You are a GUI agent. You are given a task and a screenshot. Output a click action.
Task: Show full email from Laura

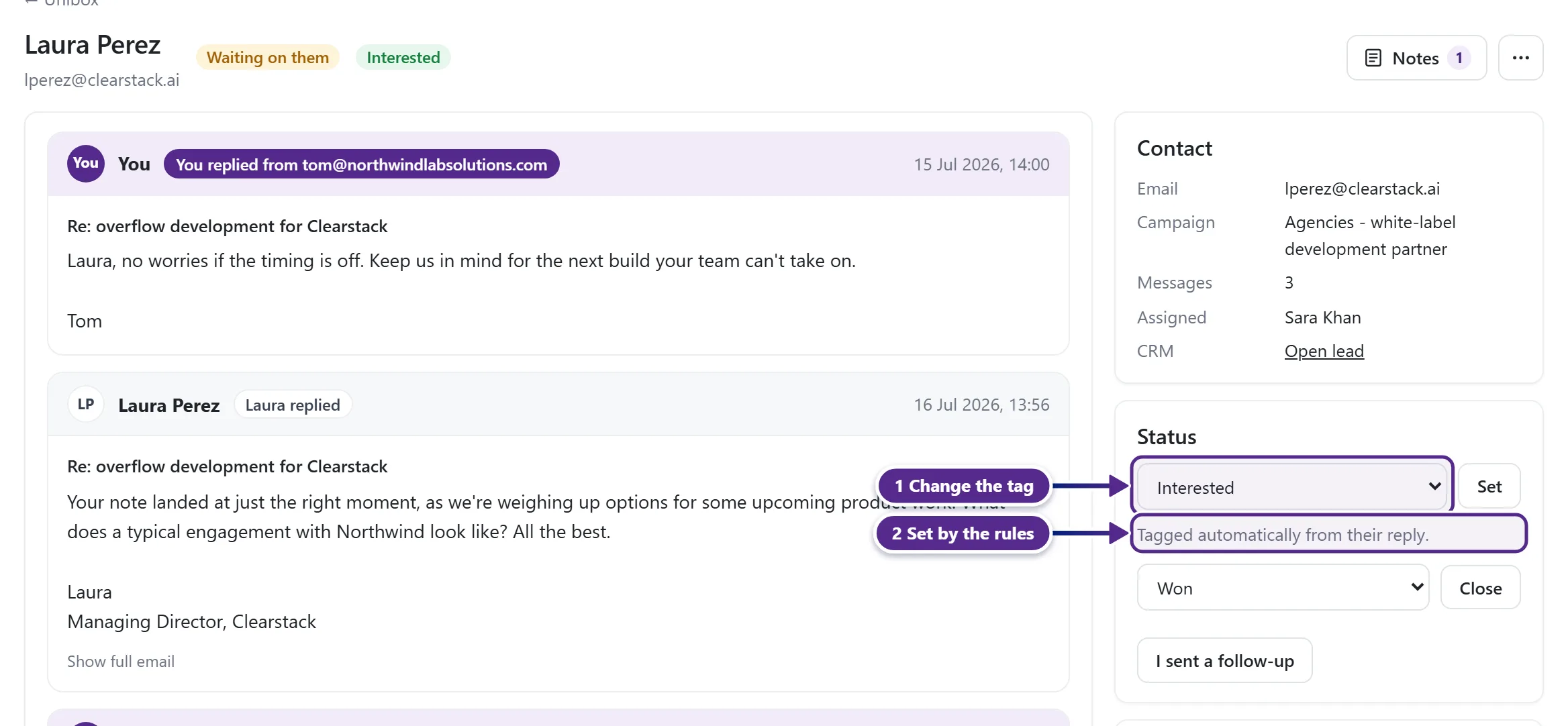click(121, 661)
